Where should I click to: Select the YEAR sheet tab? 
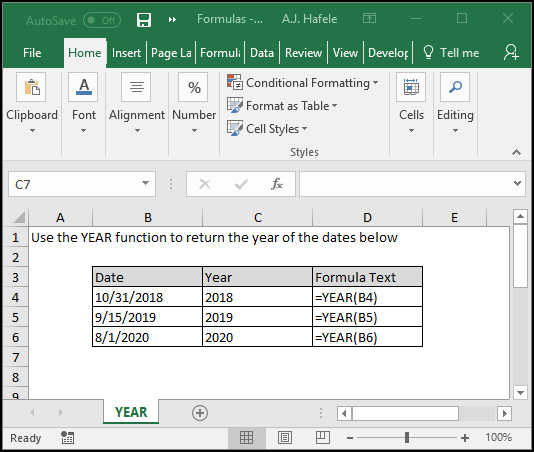[131, 412]
